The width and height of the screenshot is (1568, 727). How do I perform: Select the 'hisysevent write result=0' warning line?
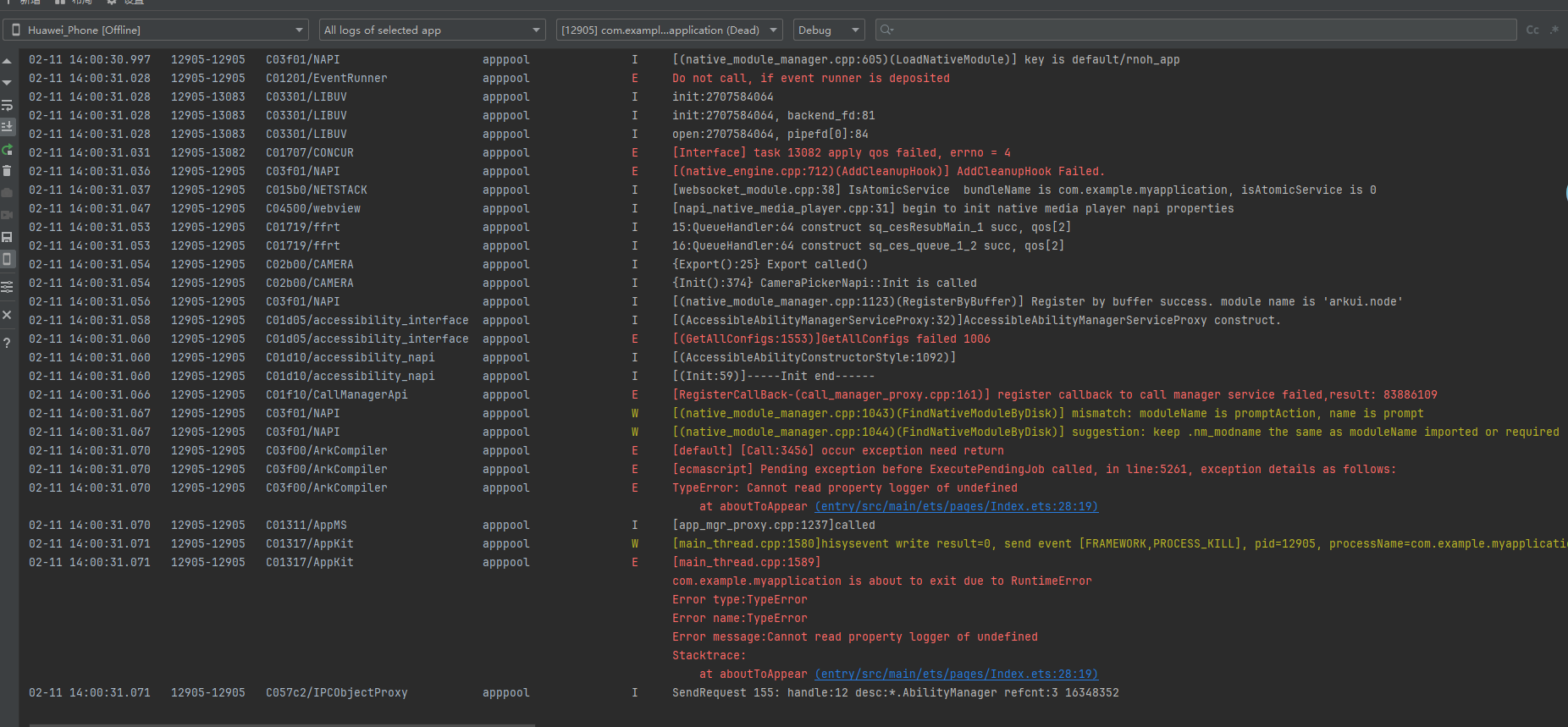click(x=1118, y=543)
